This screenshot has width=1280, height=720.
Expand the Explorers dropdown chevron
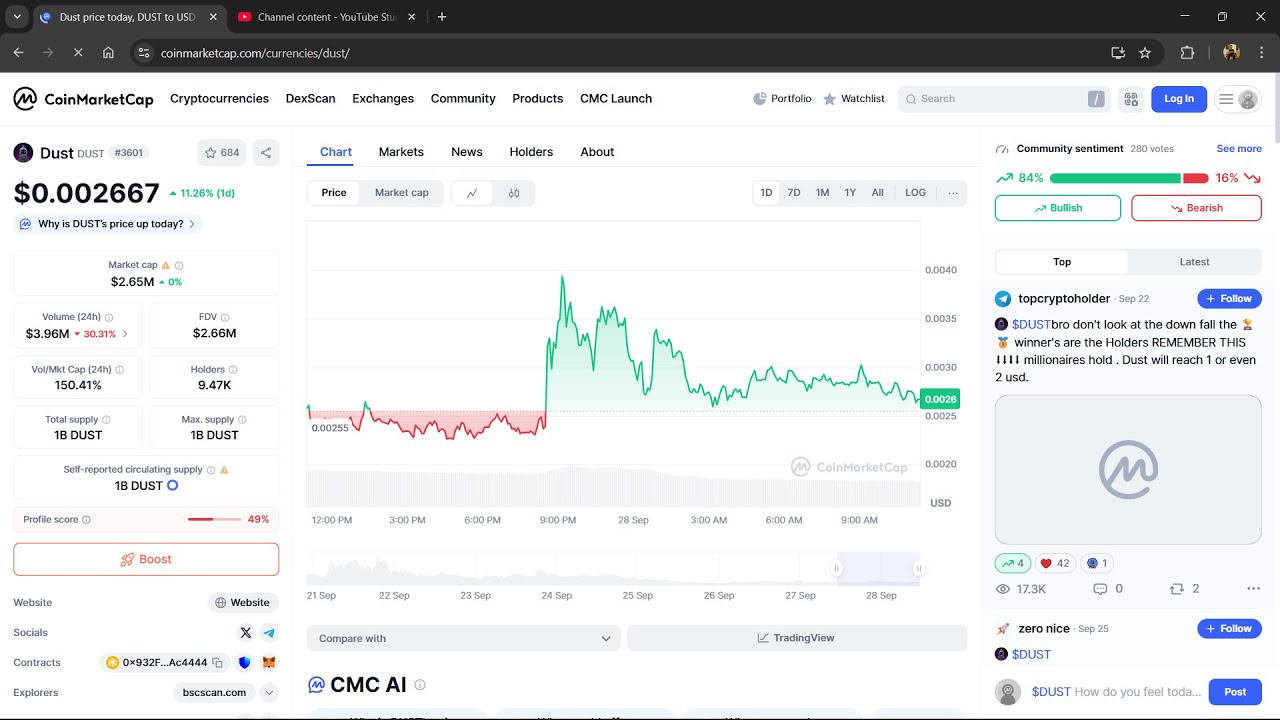[x=269, y=693]
